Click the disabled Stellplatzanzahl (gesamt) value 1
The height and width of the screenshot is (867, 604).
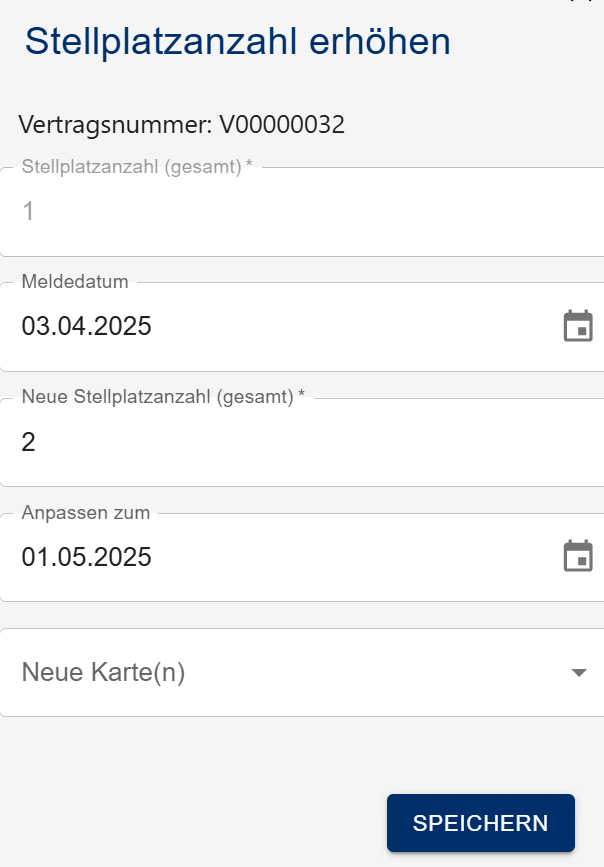click(29, 212)
